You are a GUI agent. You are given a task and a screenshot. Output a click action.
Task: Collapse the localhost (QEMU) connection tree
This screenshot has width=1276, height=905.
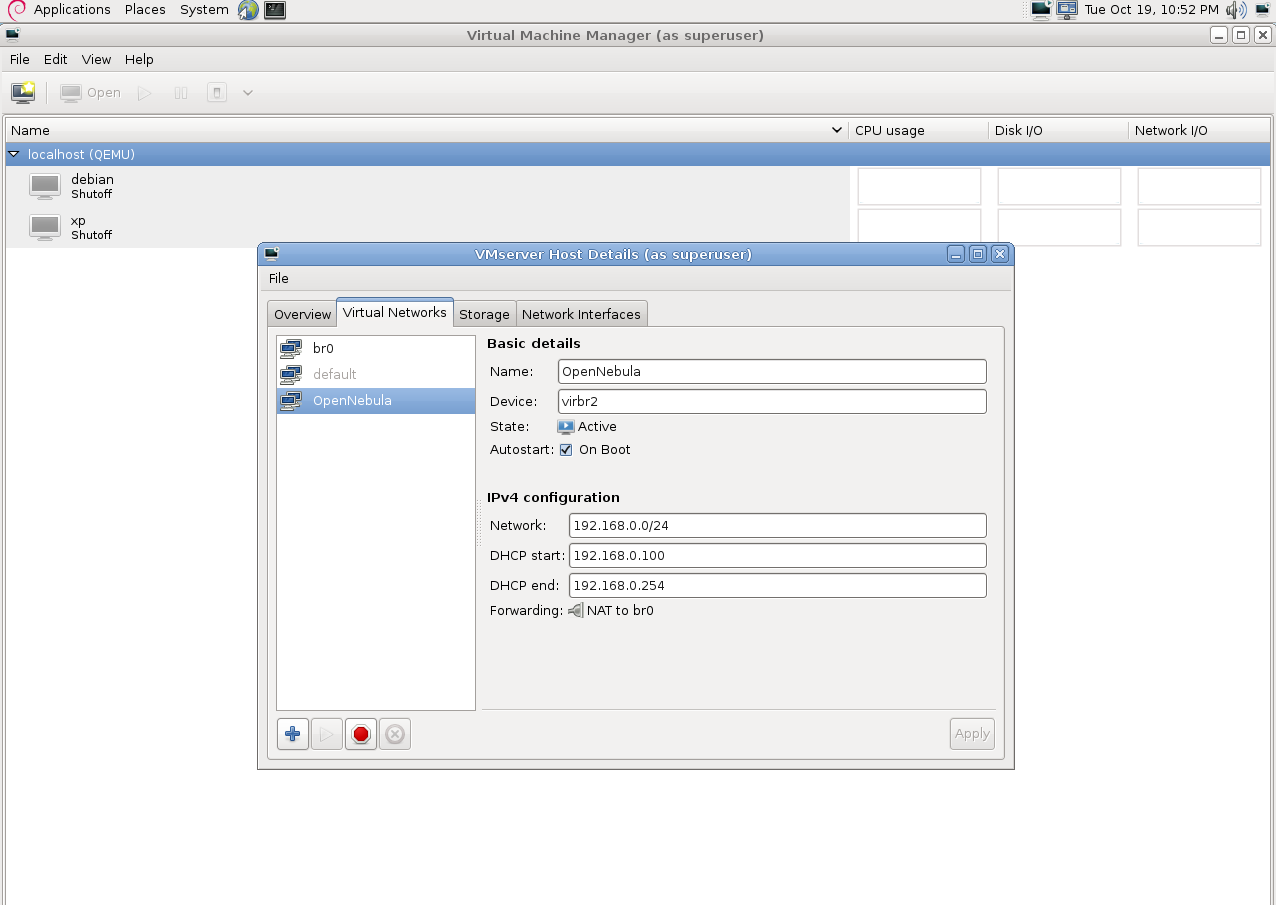click(x=14, y=155)
